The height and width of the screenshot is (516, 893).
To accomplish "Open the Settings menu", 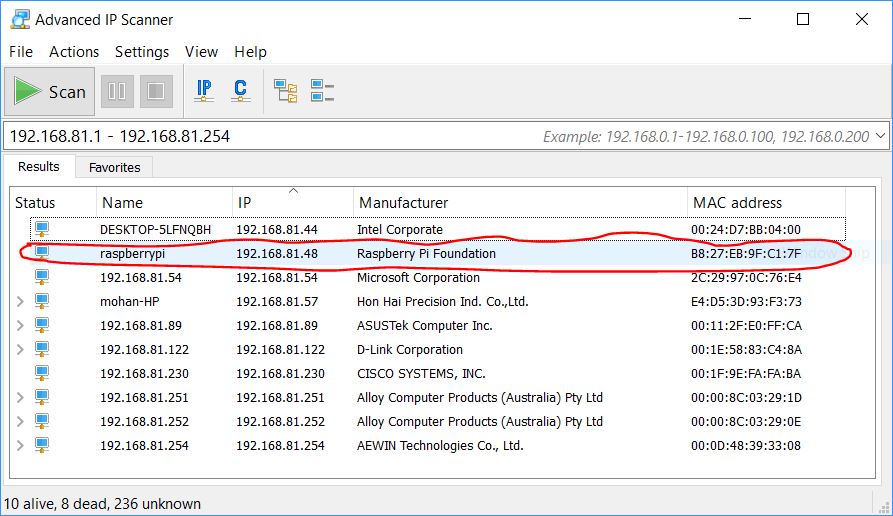I will (x=142, y=52).
